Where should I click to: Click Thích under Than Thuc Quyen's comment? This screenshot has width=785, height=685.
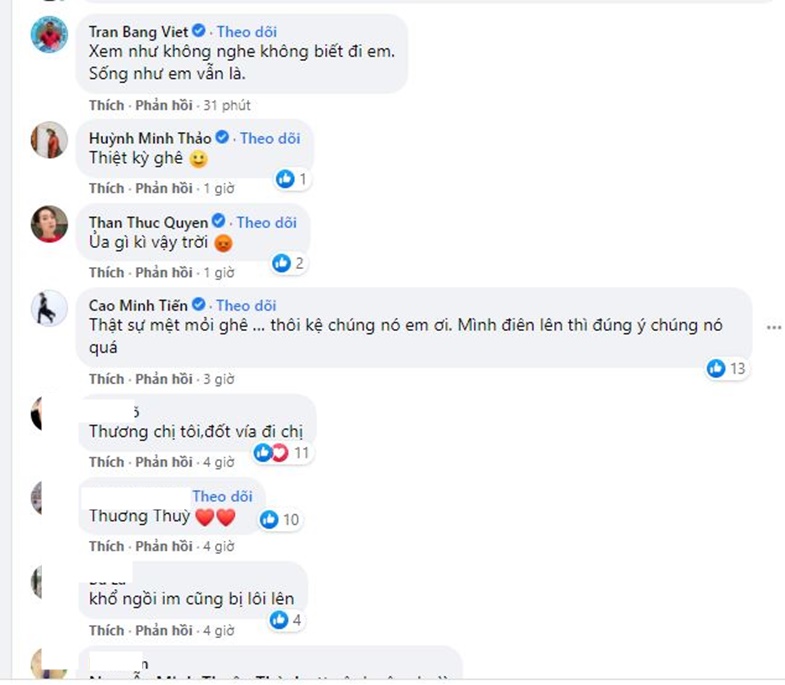click(x=106, y=272)
